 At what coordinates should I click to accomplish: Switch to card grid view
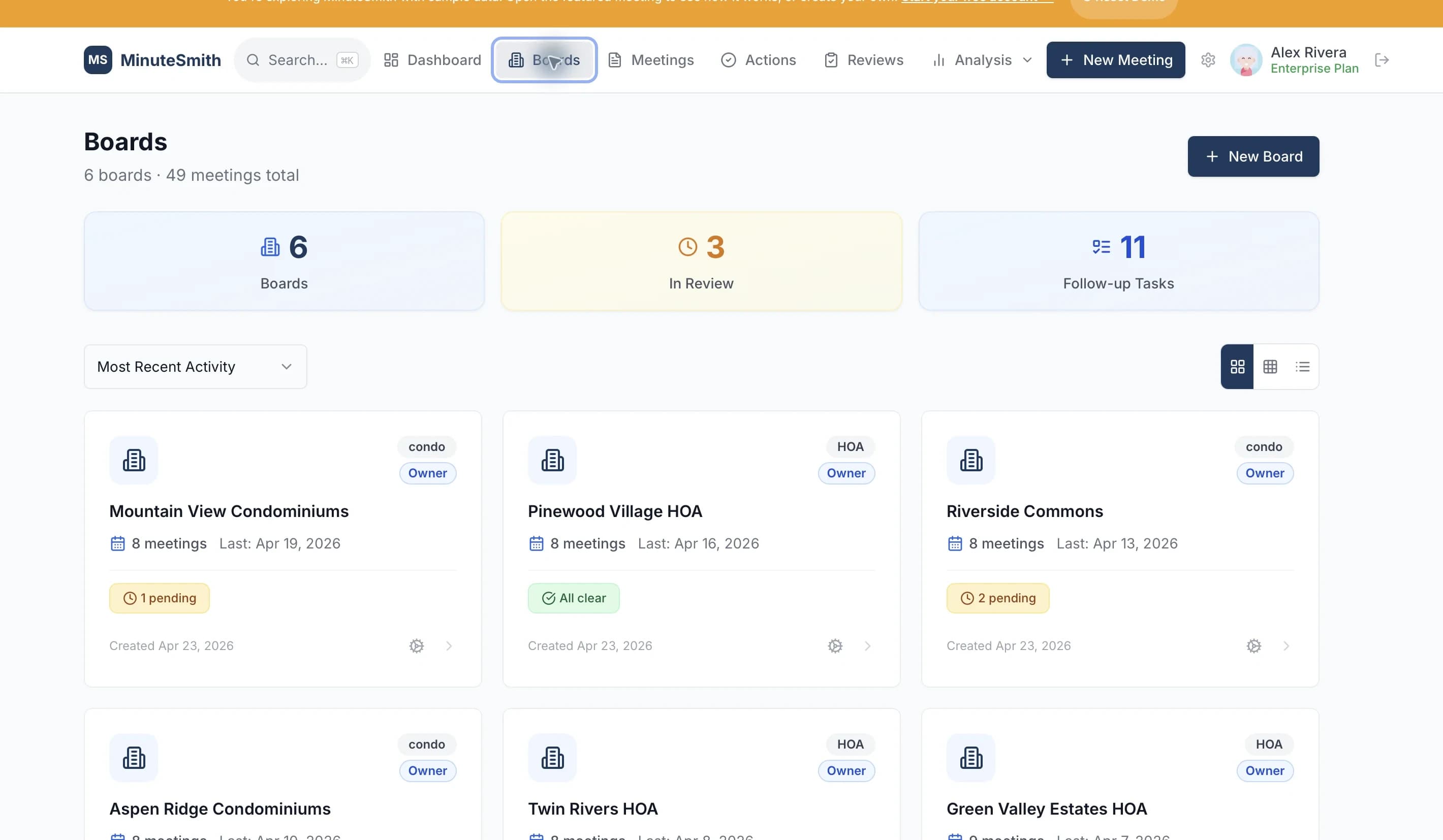tap(1237, 367)
